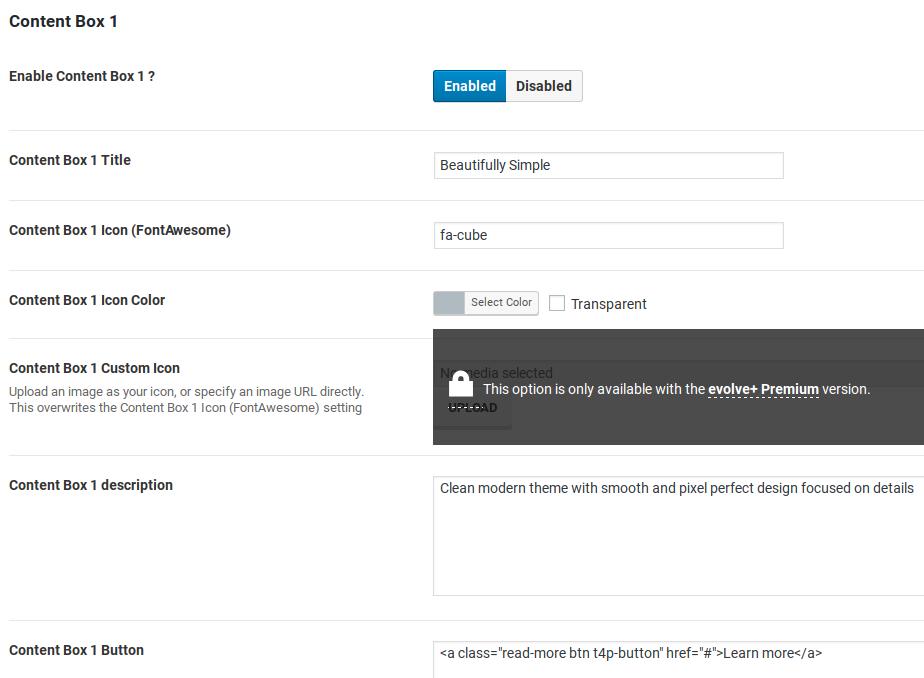Click the 'Content Box 1 Custom Icon' label
The image size is (924, 678).
94,368
